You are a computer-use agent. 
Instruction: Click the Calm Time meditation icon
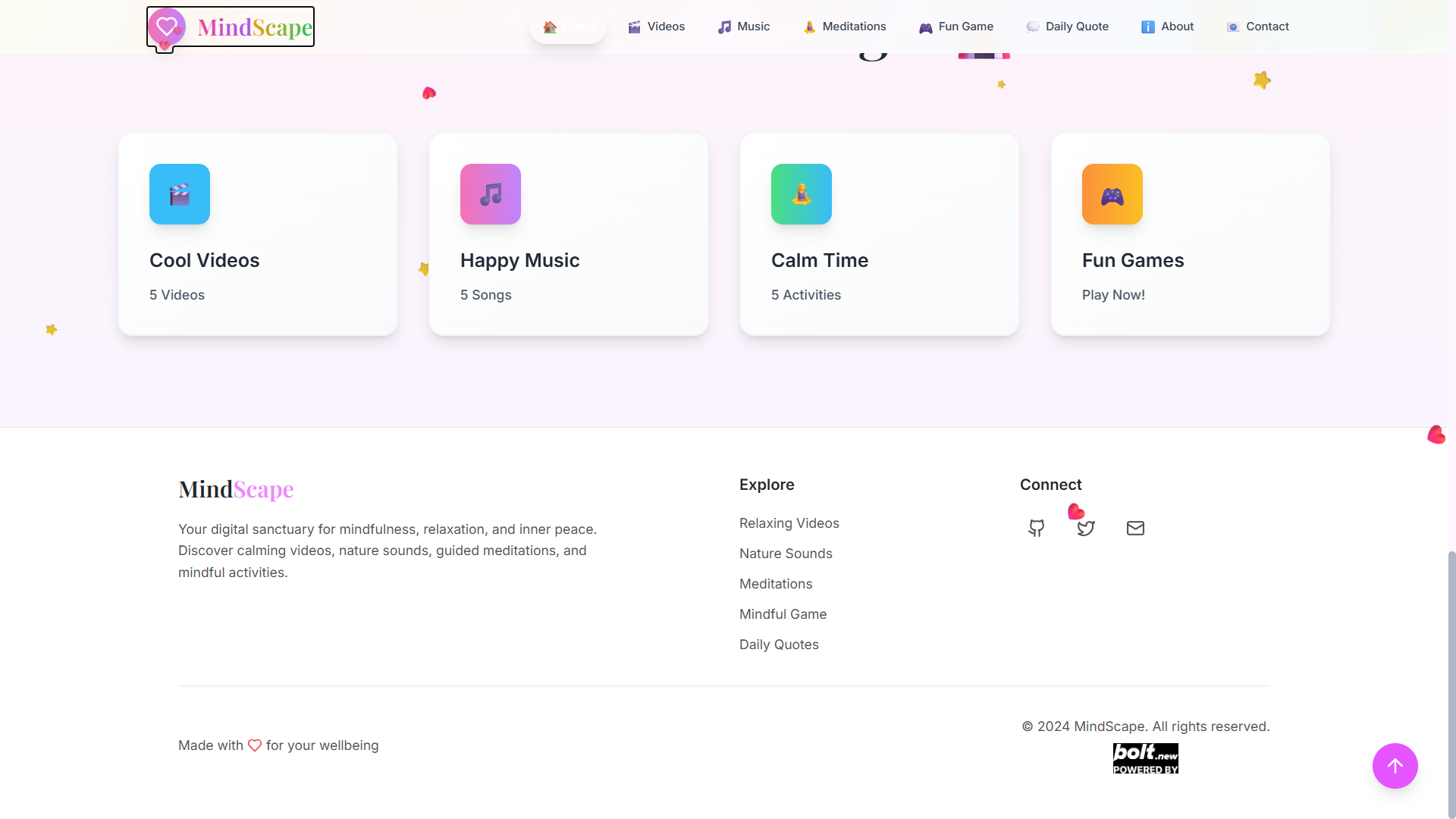click(x=801, y=194)
